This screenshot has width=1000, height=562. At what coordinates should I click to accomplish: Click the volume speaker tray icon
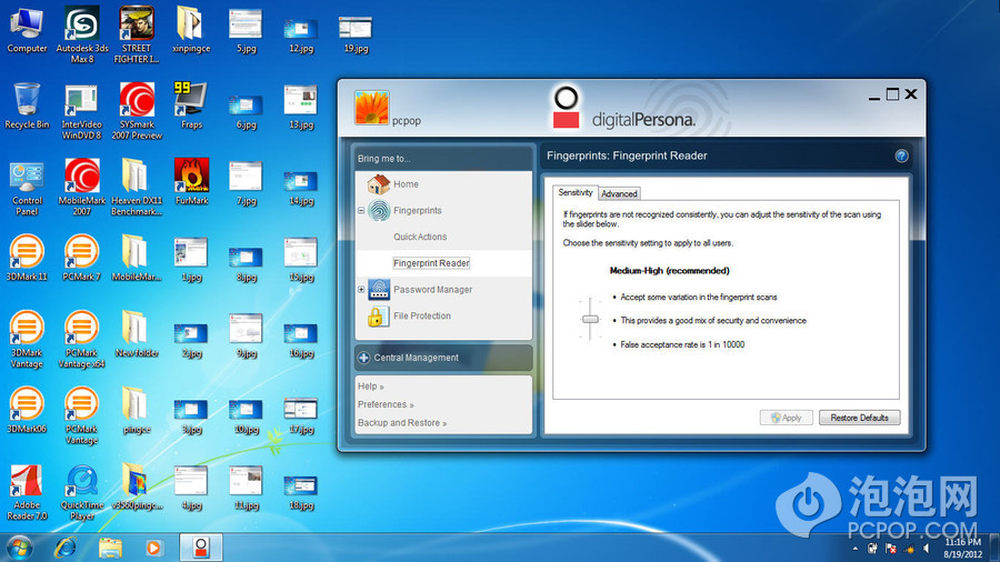[x=927, y=549]
